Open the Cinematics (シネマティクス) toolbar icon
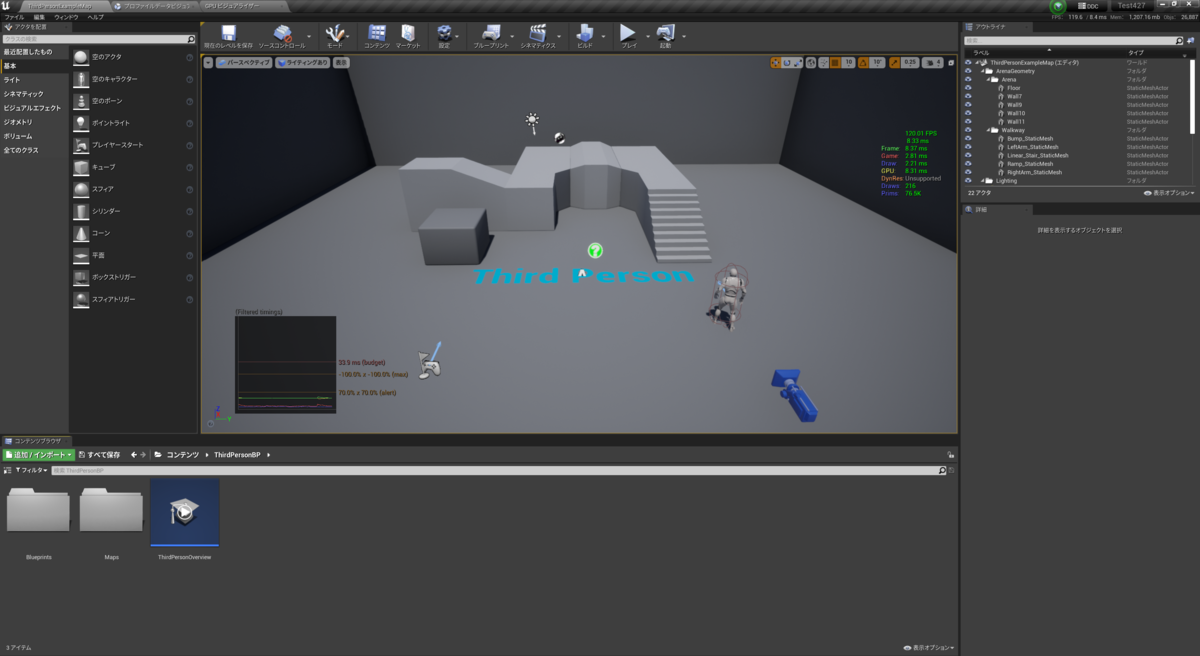The width and height of the screenshot is (1200, 656). point(538,33)
